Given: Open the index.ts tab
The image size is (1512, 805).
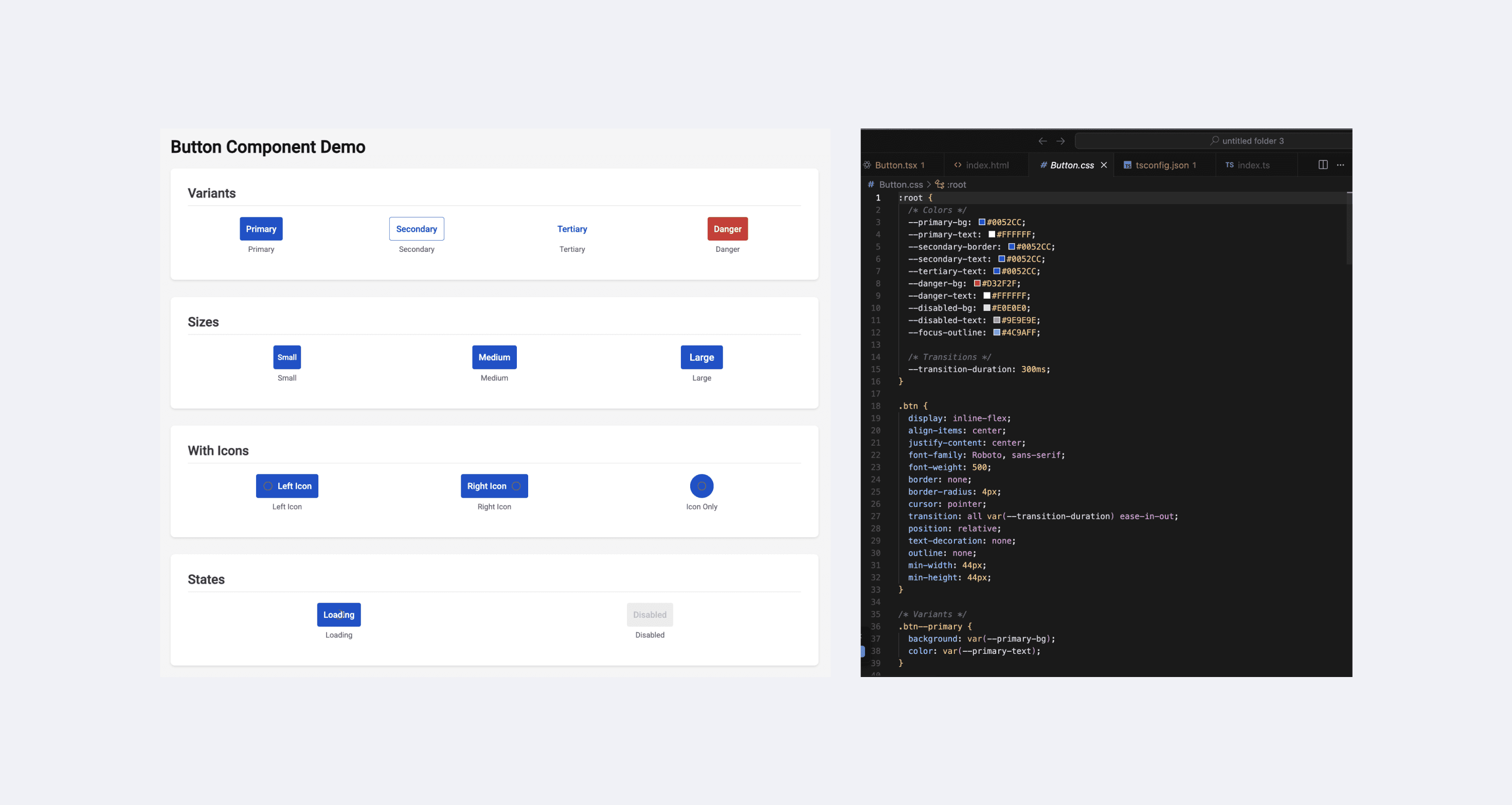Looking at the screenshot, I should 1253,165.
